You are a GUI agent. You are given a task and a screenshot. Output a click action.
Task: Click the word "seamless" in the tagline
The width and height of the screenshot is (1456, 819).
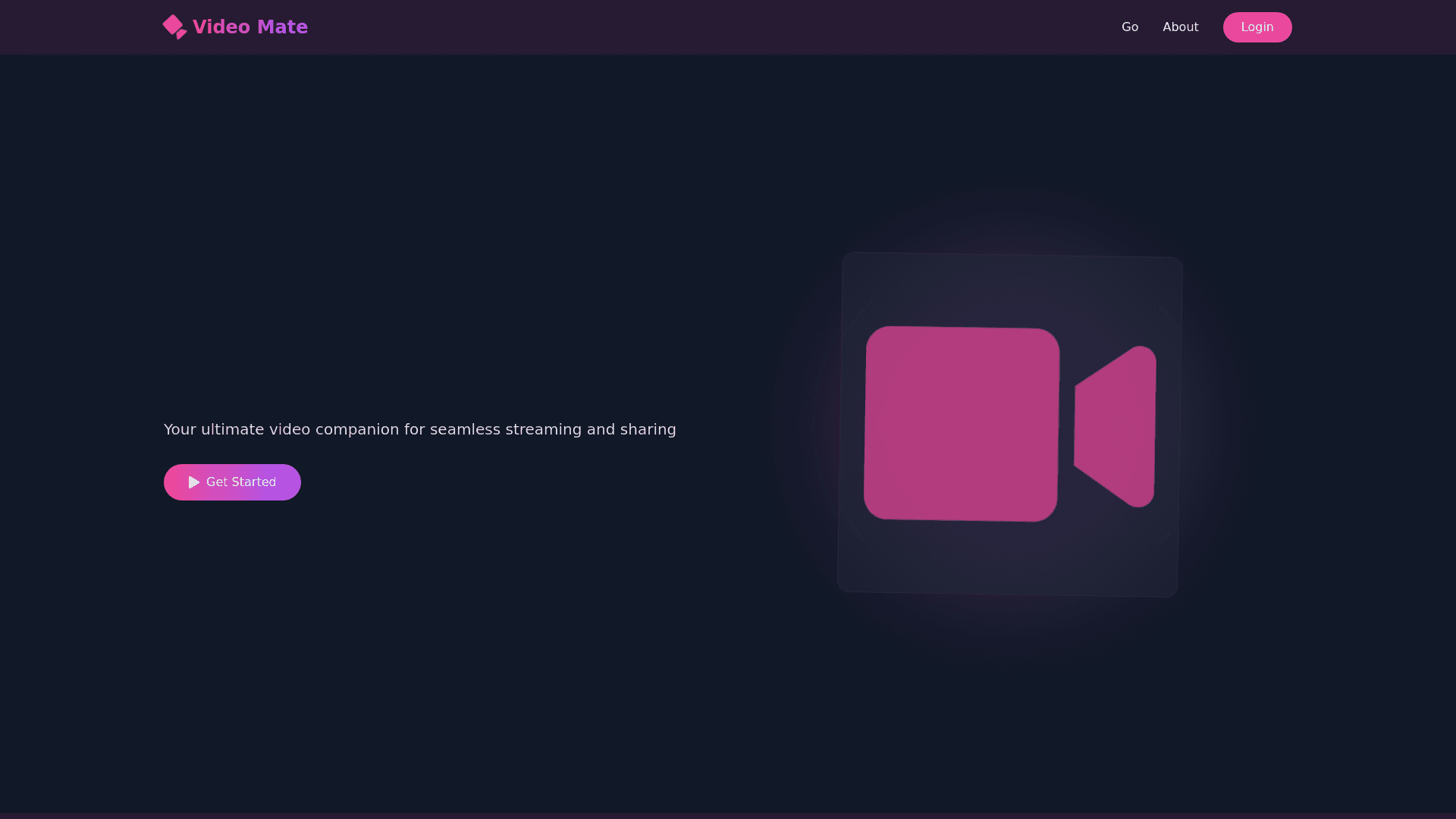point(465,429)
